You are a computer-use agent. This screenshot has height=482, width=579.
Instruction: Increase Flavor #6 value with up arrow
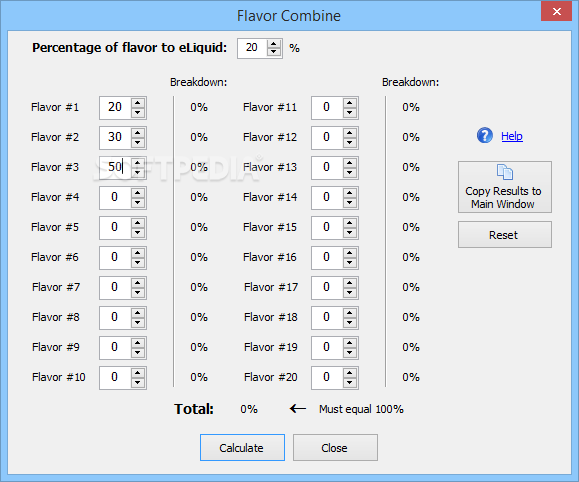tap(138, 253)
